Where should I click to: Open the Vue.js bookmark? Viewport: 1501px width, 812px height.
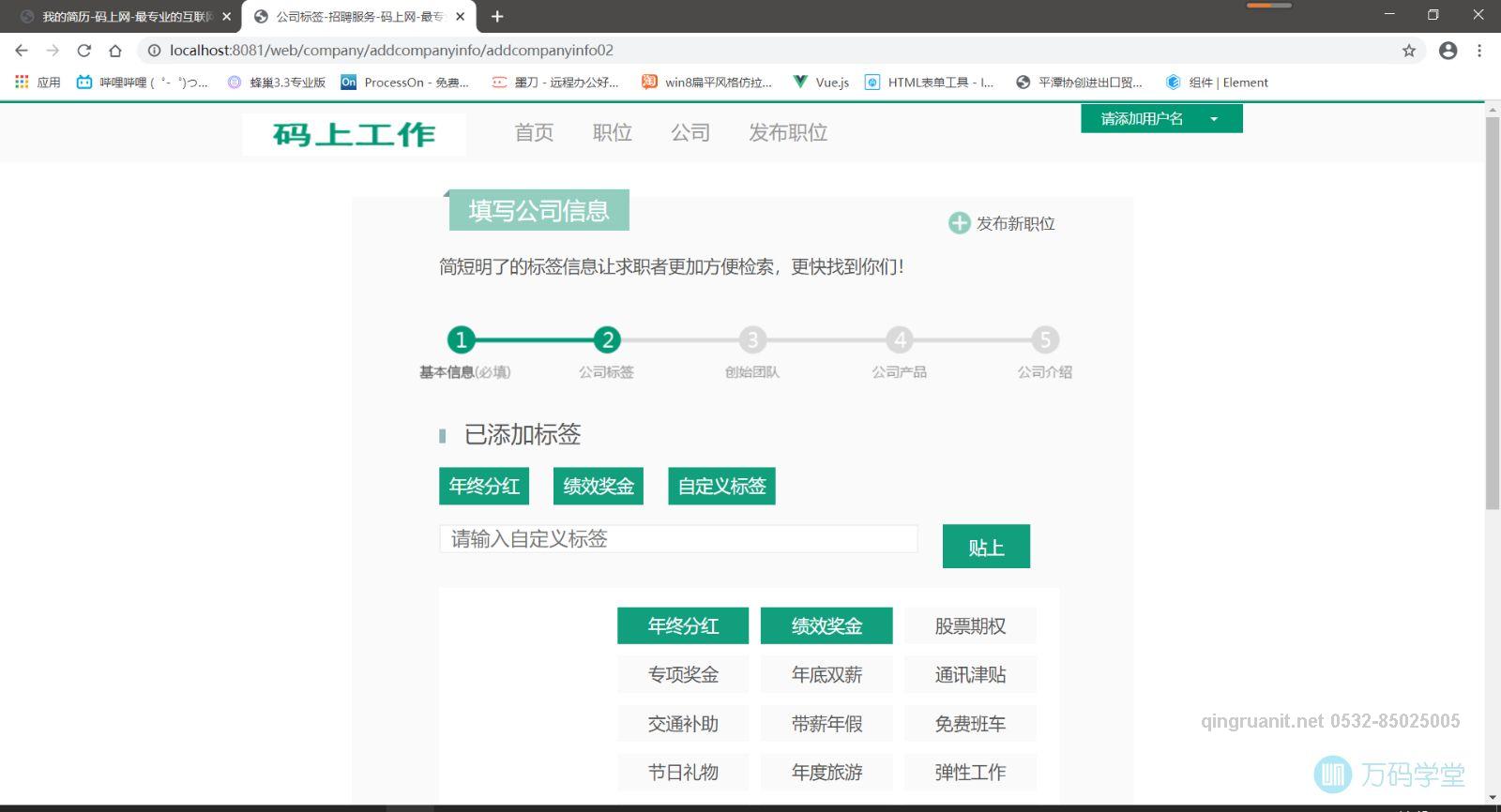click(821, 83)
